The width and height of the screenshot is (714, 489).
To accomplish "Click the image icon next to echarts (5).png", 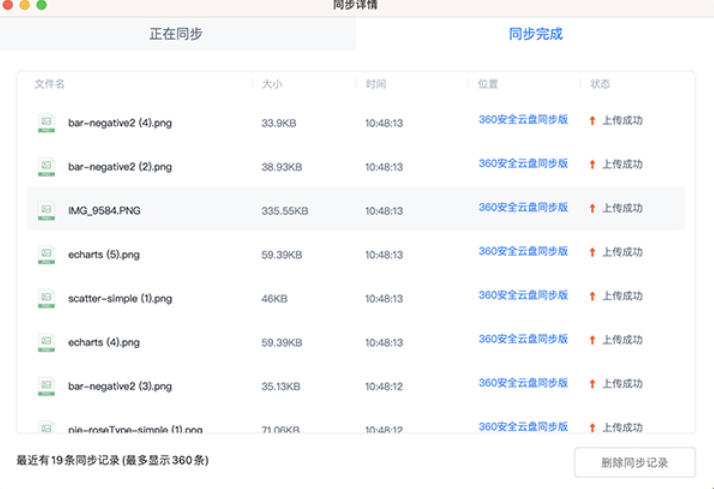I will [x=46, y=255].
